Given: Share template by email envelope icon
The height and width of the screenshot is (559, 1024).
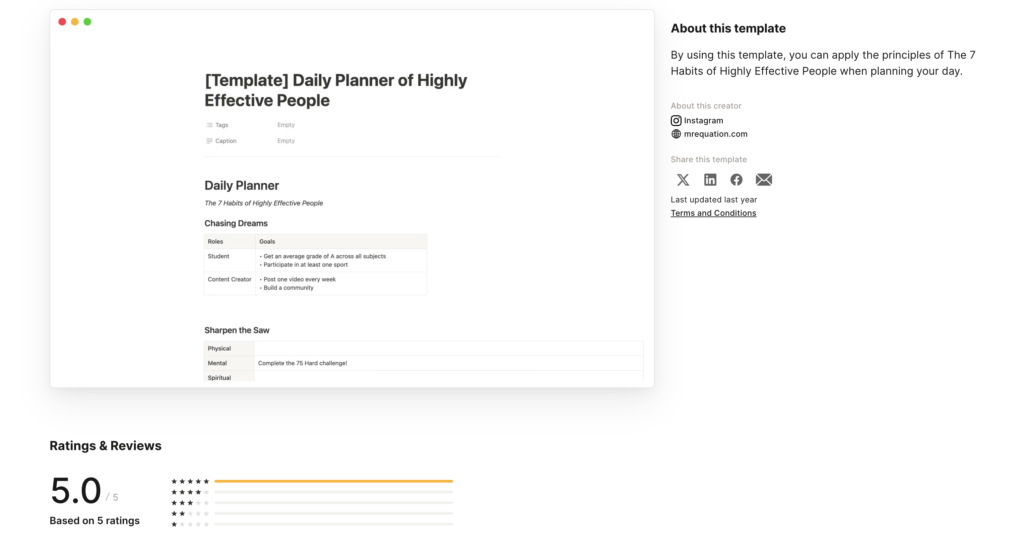Looking at the screenshot, I should coord(764,180).
